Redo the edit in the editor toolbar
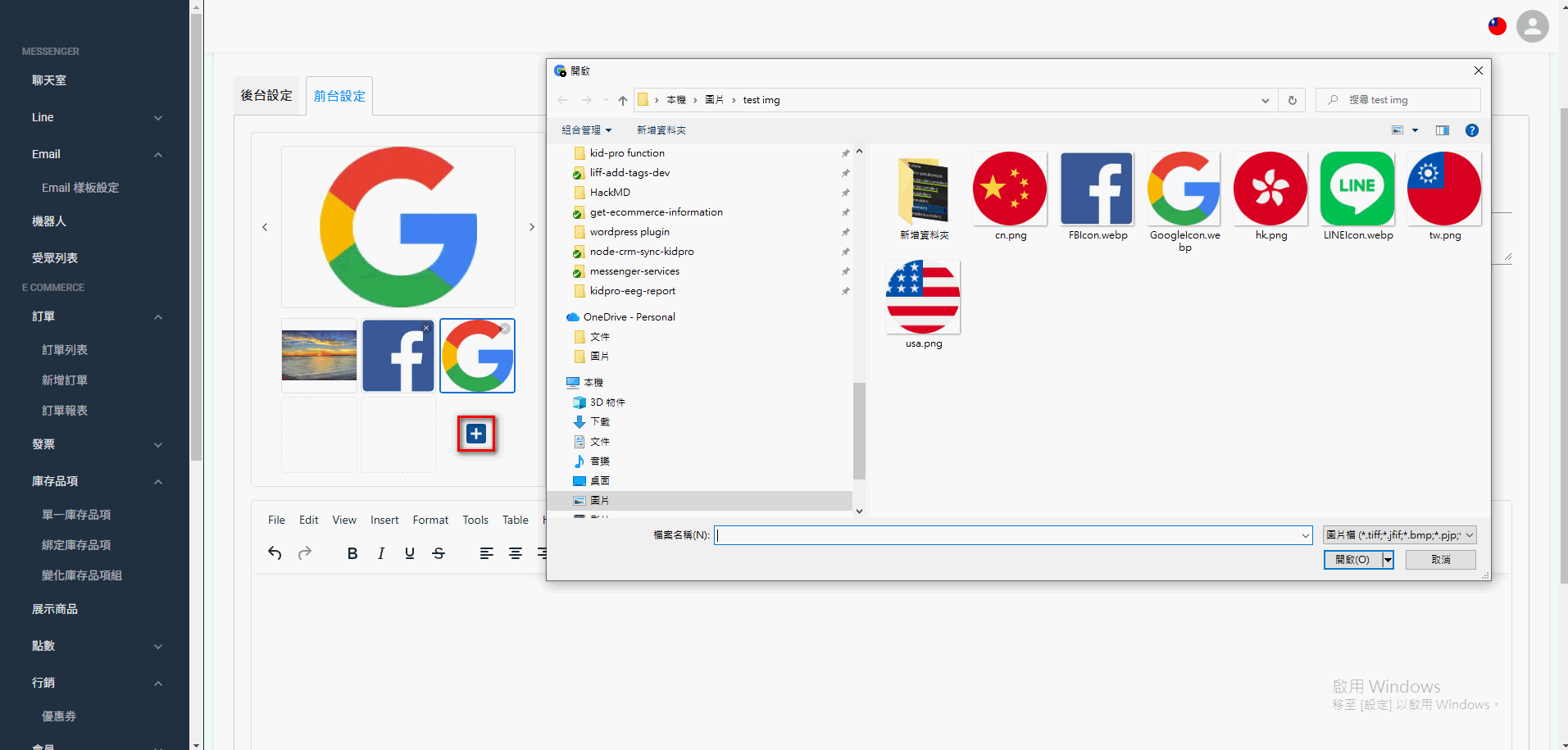Screen dimensions: 1568x750 coord(305,553)
